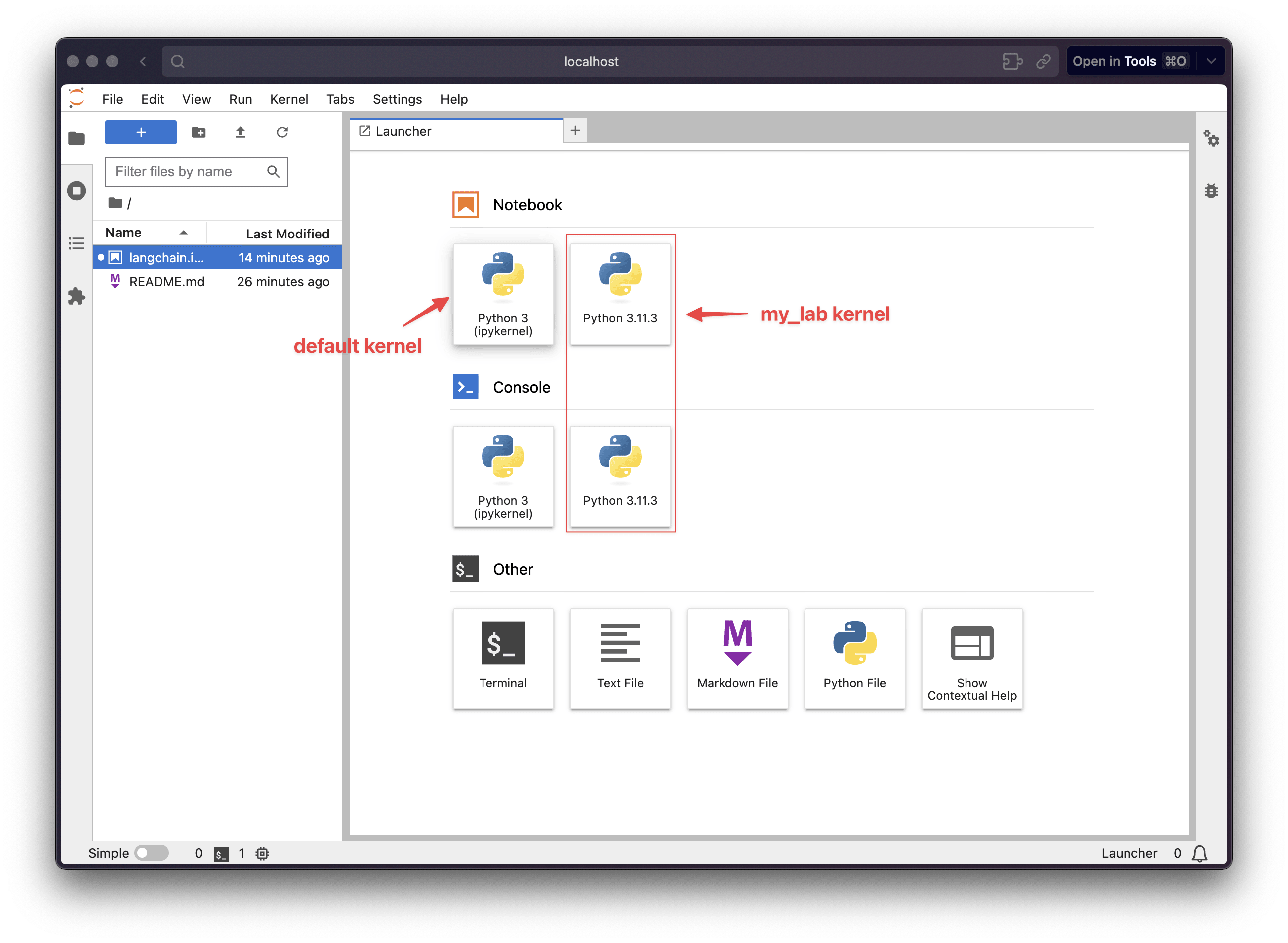Toggle Name column sort order arrow
This screenshot has width=1288, height=943.
[x=183, y=233]
